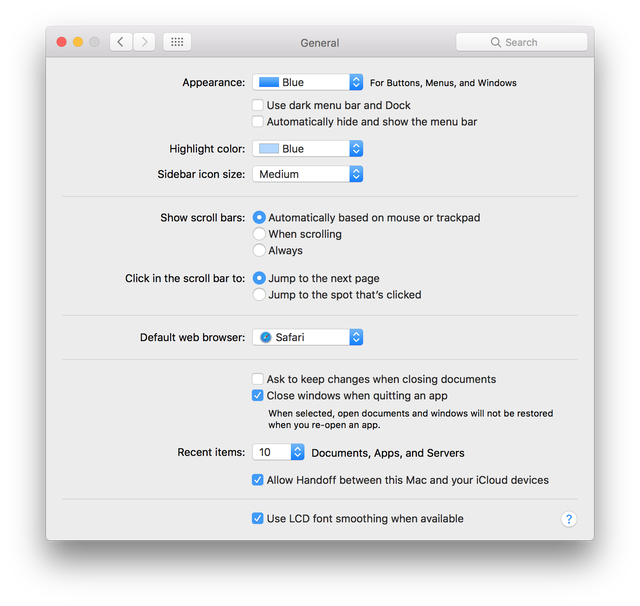Enable dark menu bar and Dock
Viewport: 640px width, 606px height.
point(258,105)
